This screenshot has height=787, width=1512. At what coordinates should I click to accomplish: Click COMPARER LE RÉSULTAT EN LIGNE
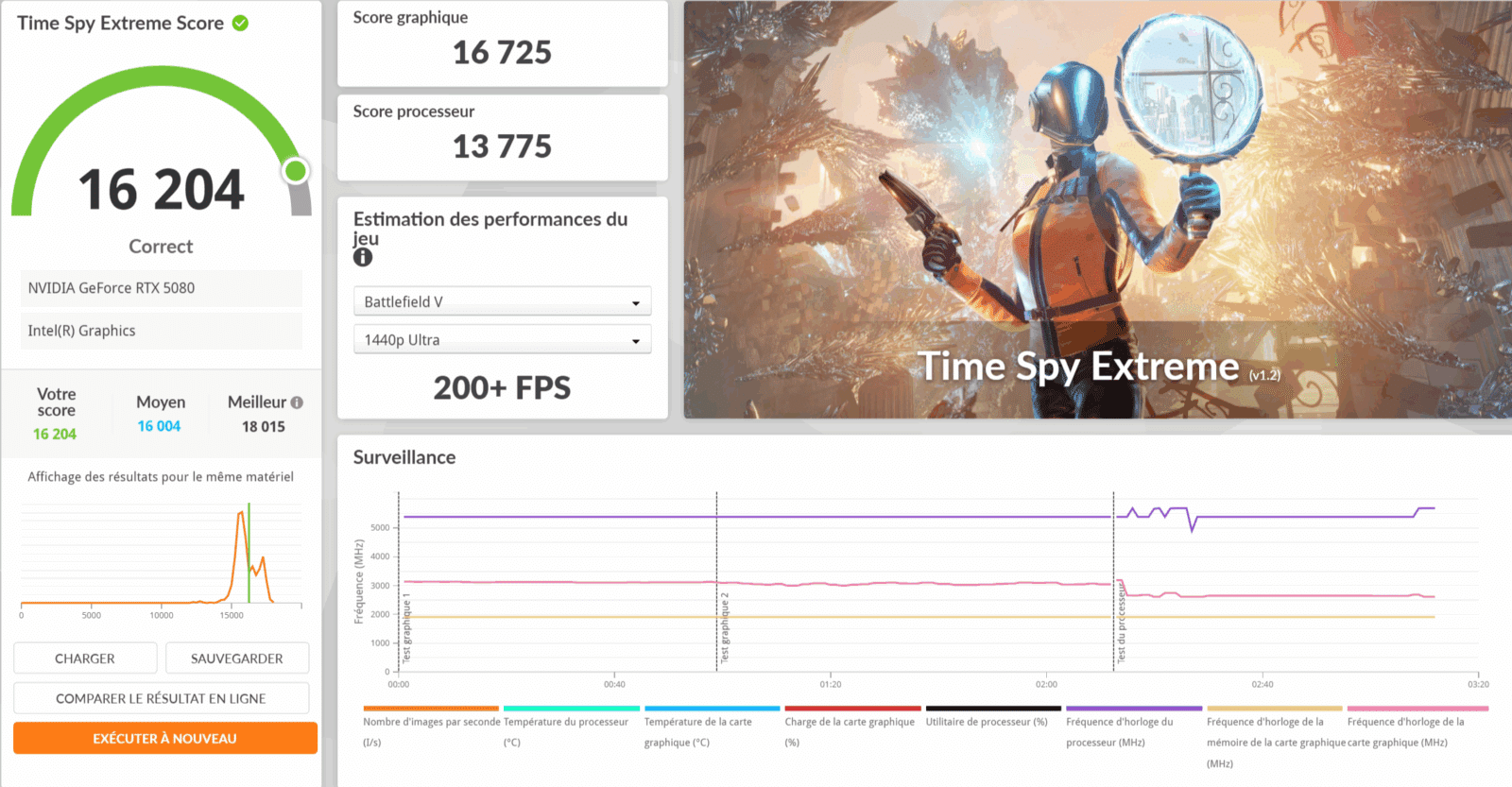point(161,698)
